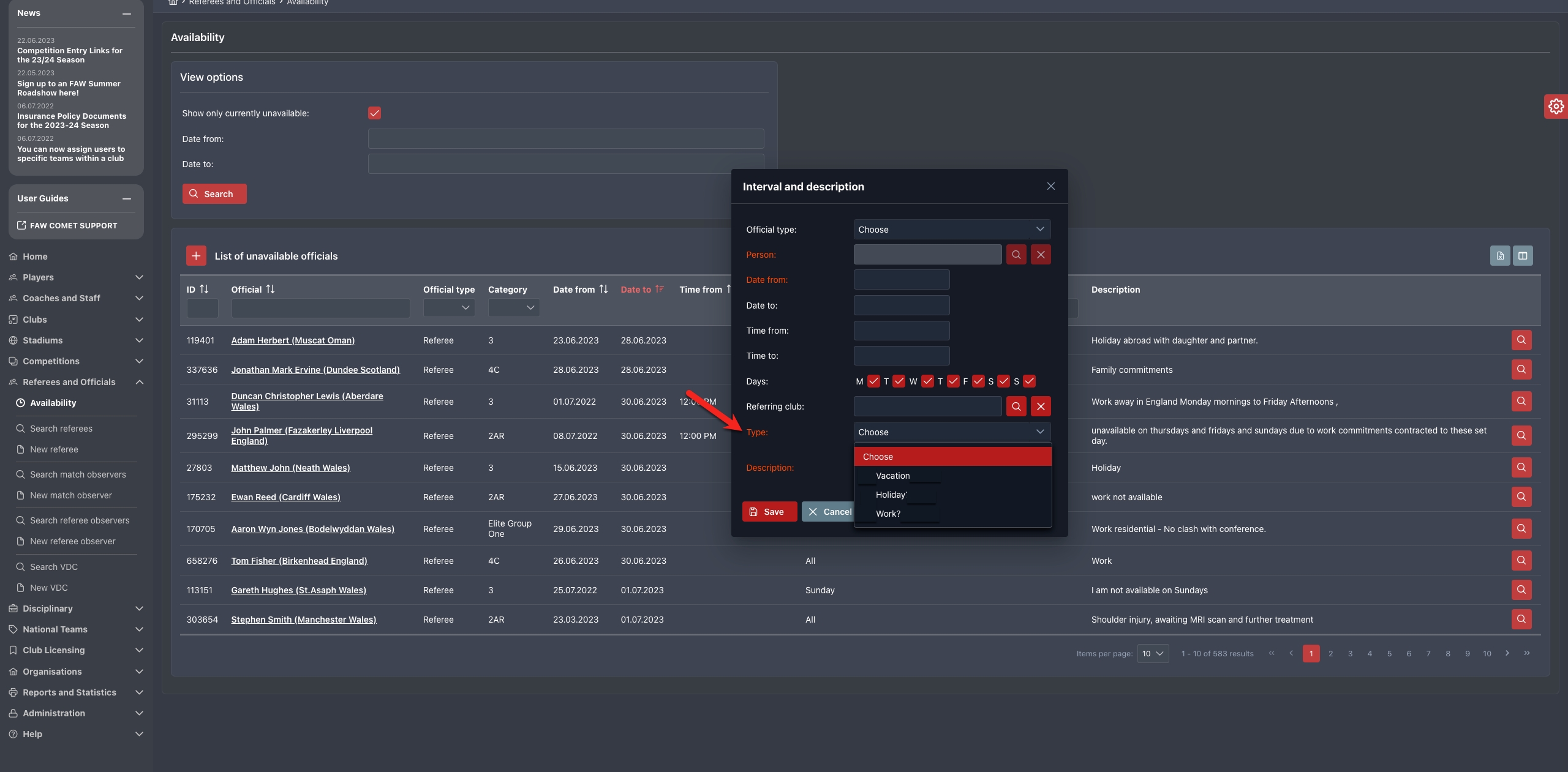This screenshot has width=1568, height=772.
Task: Toggle Friday checkbox in Days row
Action: click(x=978, y=381)
